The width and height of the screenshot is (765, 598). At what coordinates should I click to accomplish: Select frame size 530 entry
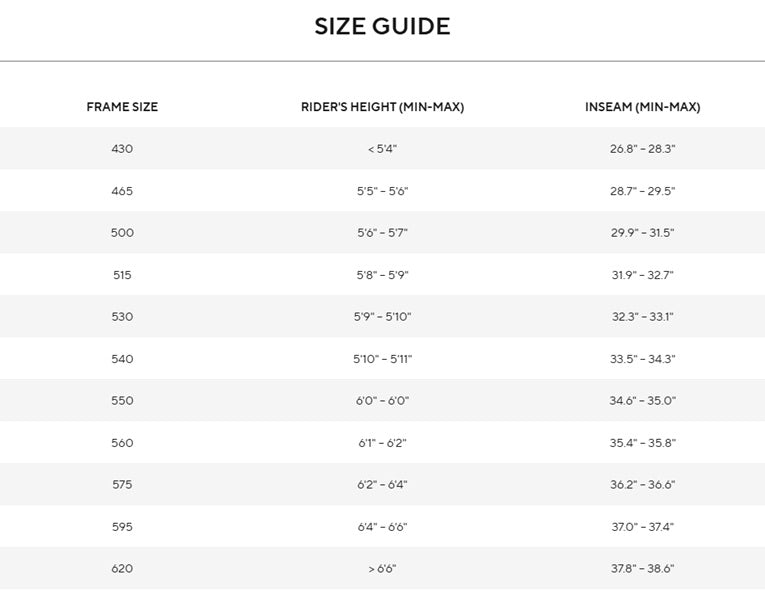pyautogui.click(x=122, y=317)
